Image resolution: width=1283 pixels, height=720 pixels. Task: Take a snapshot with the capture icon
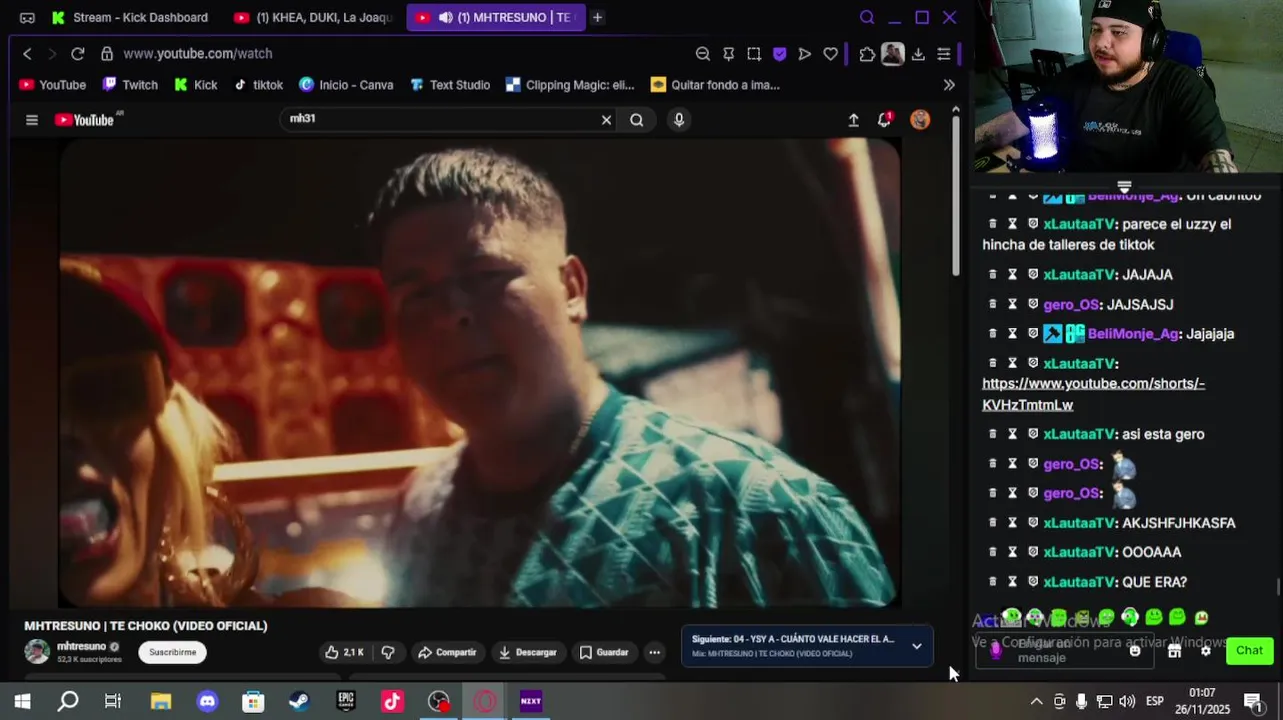coord(754,54)
